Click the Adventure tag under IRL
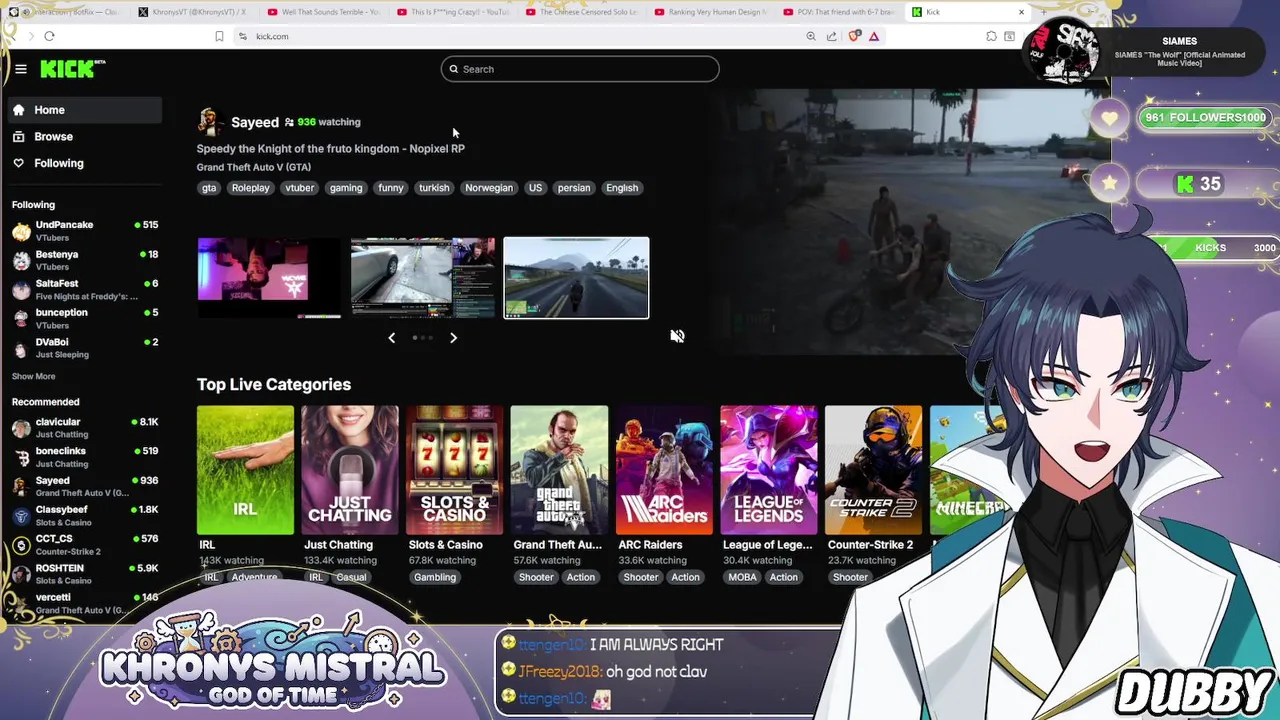The height and width of the screenshot is (720, 1280). pyautogui.click(x=254, y=577)
